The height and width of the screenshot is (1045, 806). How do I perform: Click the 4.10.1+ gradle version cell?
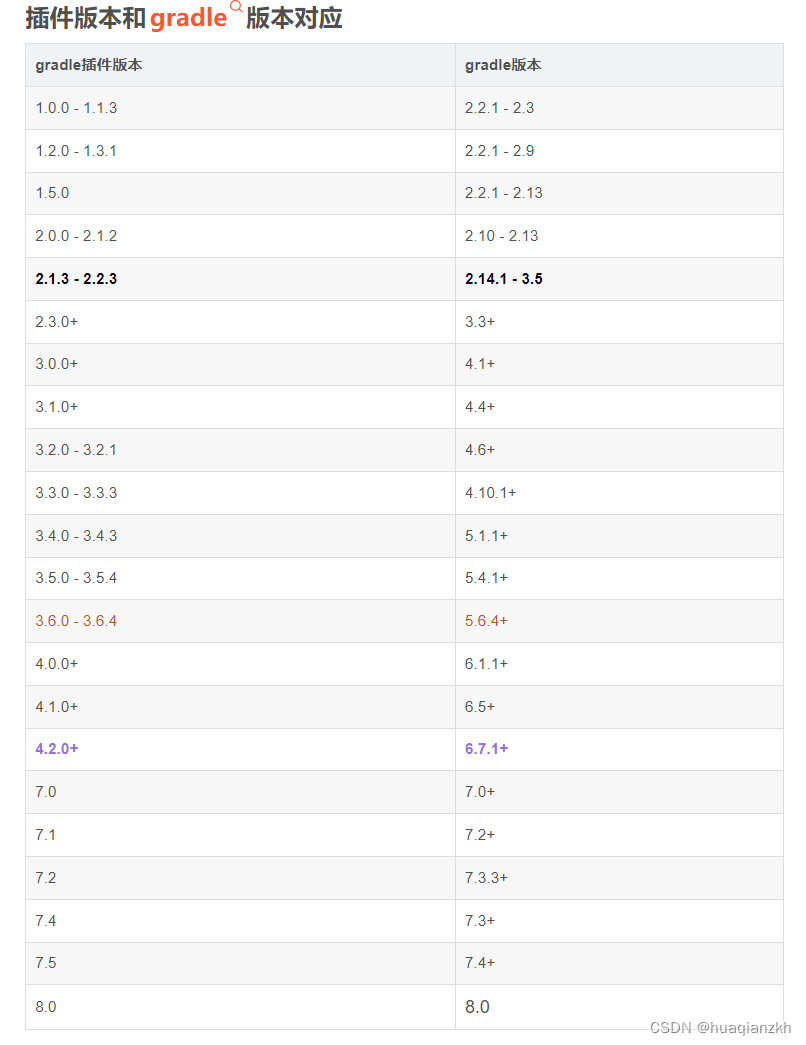tap(619, 493)
